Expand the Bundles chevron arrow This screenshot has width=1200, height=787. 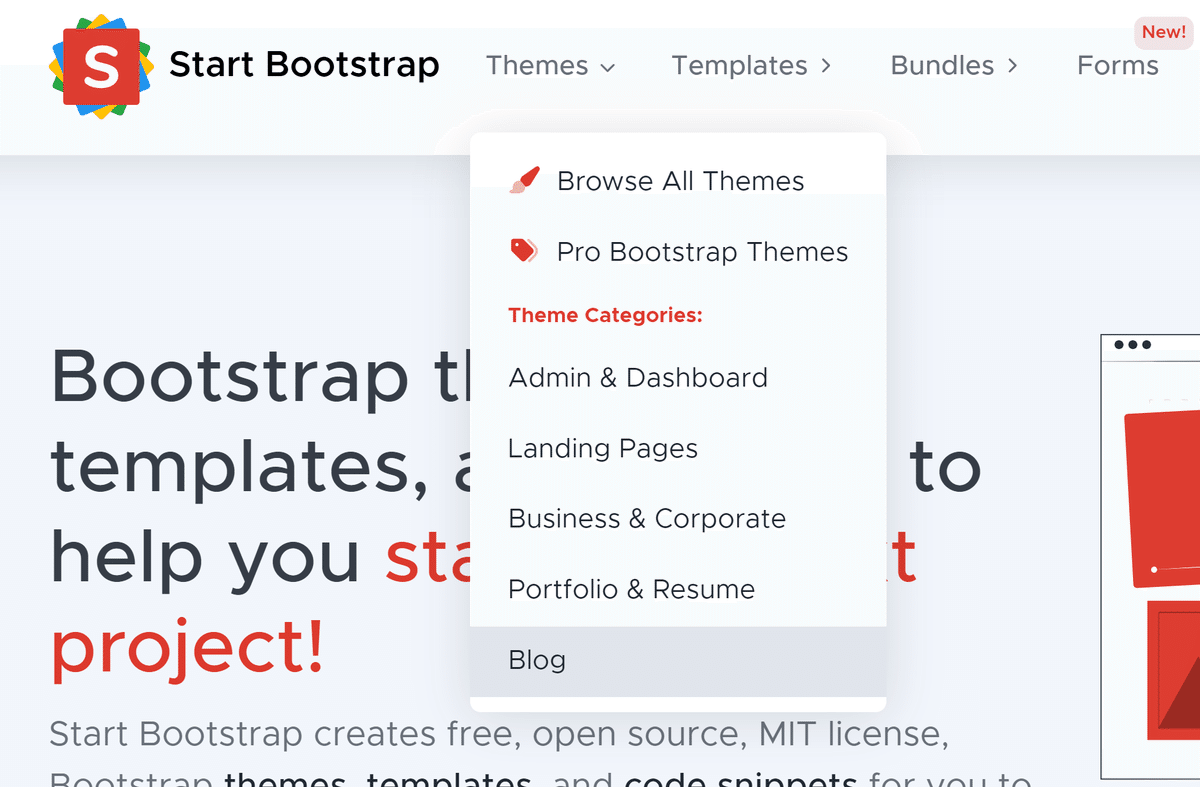point(1012,66)
